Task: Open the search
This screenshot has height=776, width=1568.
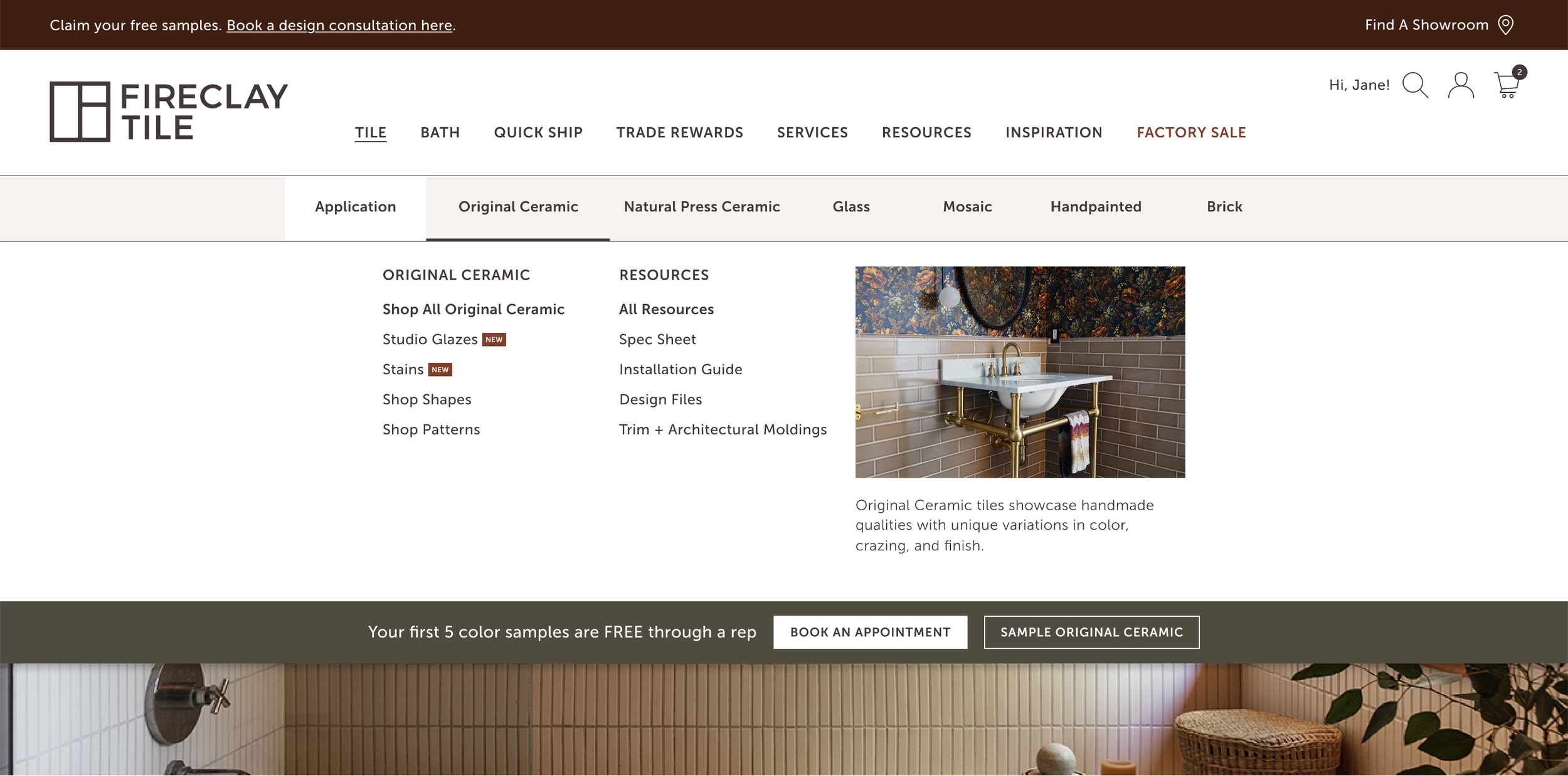Action: pos(1416,85)
